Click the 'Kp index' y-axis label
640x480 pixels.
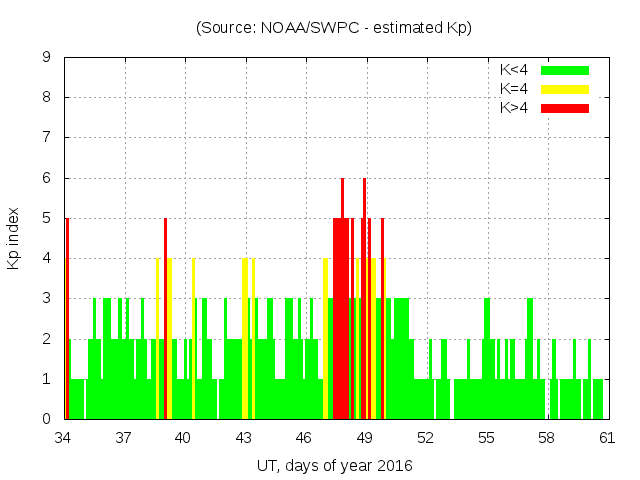tap(14, 240)
